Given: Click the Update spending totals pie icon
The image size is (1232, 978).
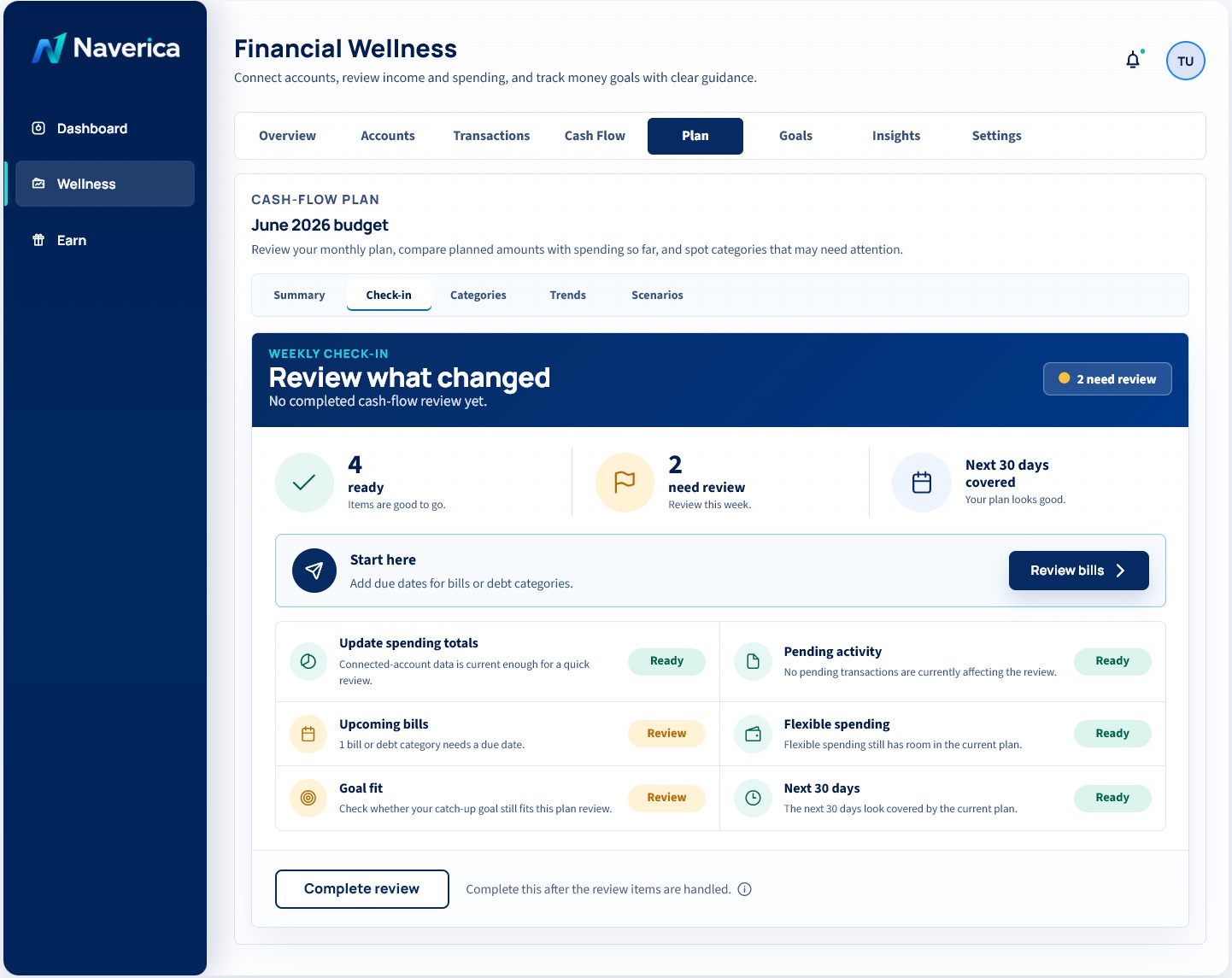Looking at the screenshot, I should [308, 661].
